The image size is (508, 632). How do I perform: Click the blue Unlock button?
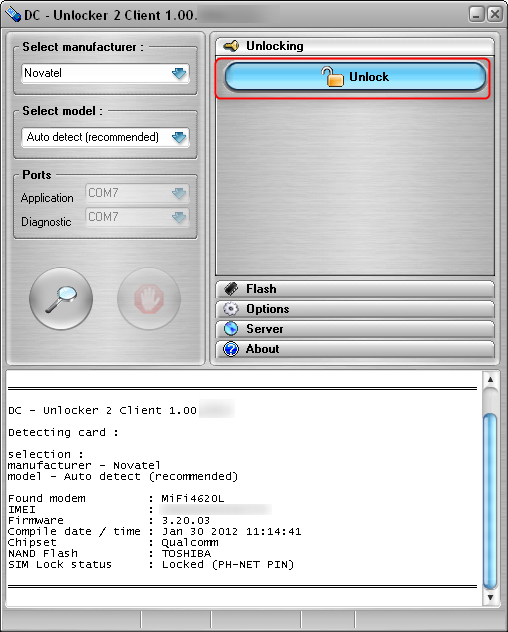pyautogui.click(x=355, y=77)
